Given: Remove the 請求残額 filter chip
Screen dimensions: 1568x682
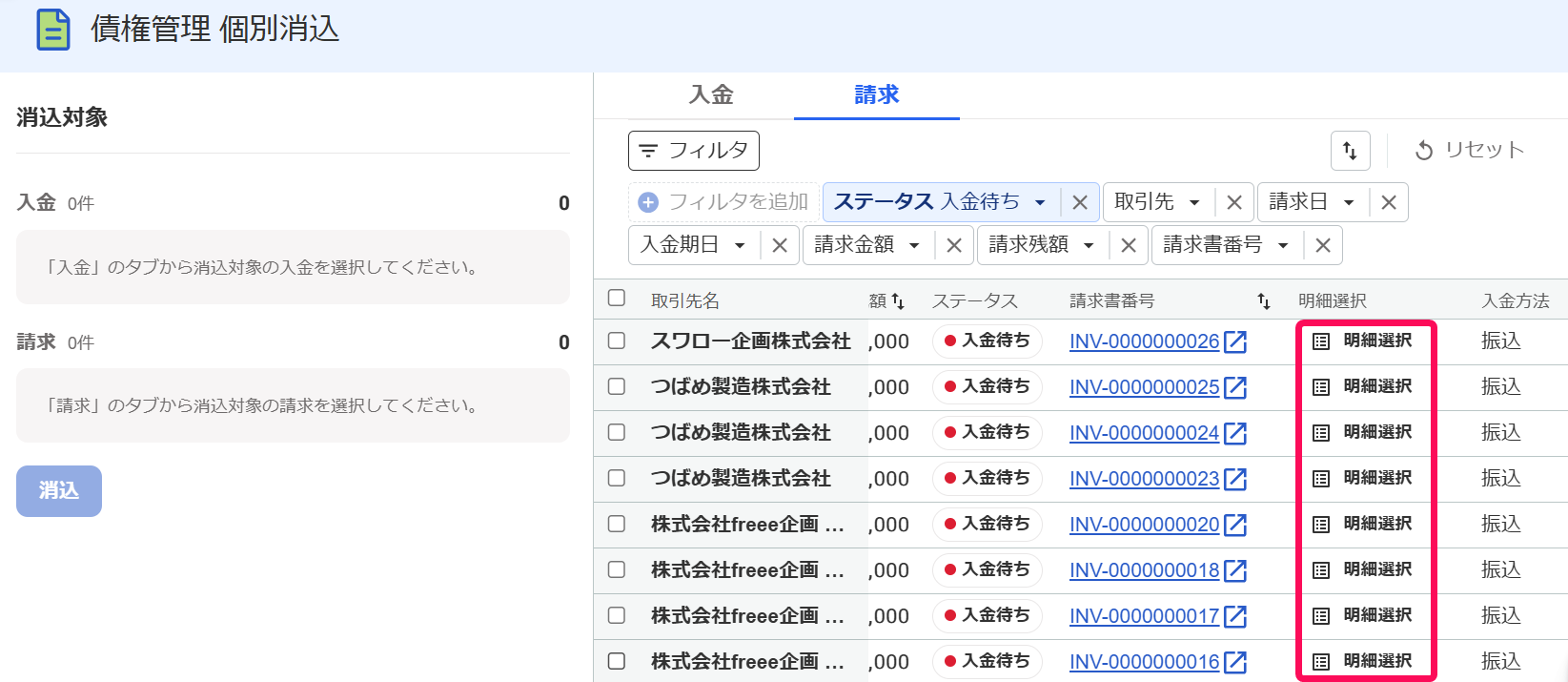Looking at the screenshot, I should [x=1128, y=245].
